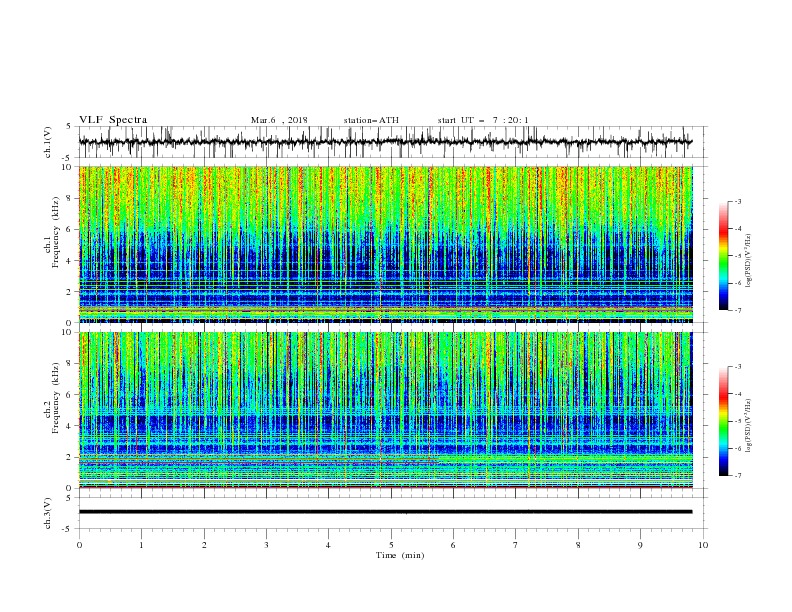Select the date text "Mar.6 , 2018"
This screenshot has height=612, width=792.
click(x=279, y=120)
